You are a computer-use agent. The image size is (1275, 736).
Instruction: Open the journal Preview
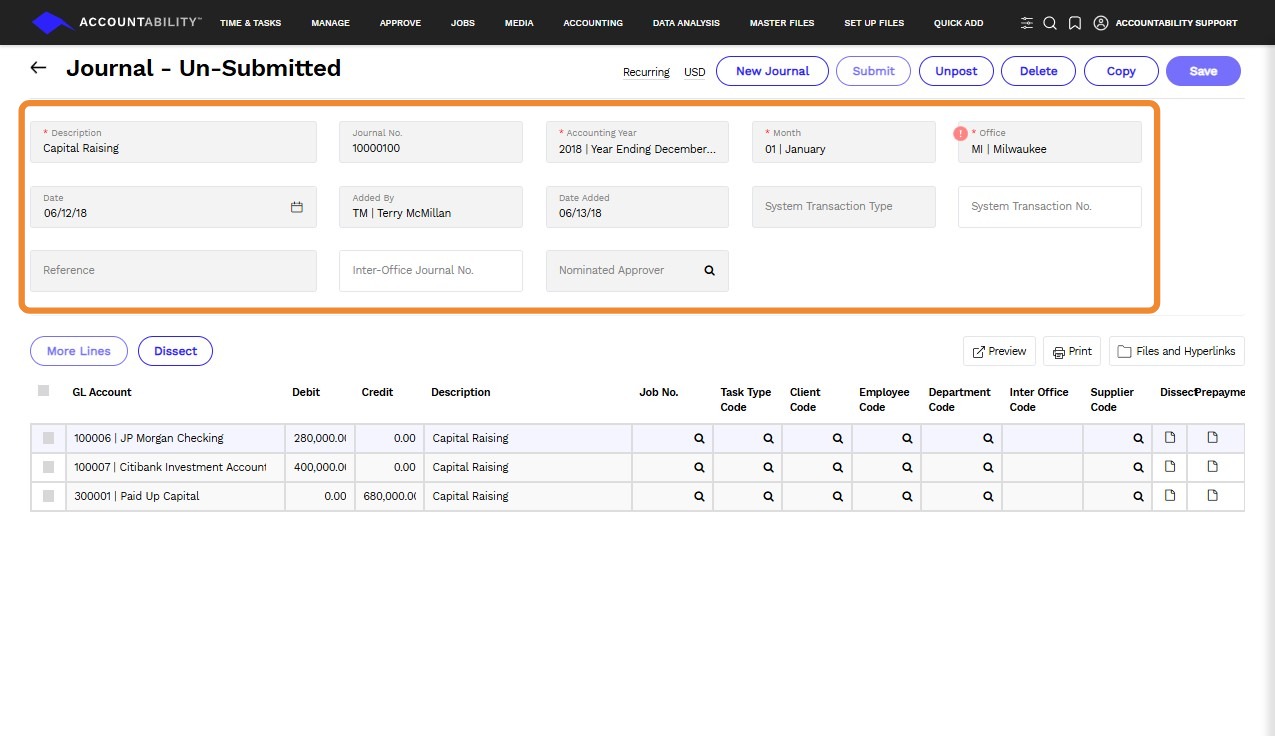(x=999, y=351)
